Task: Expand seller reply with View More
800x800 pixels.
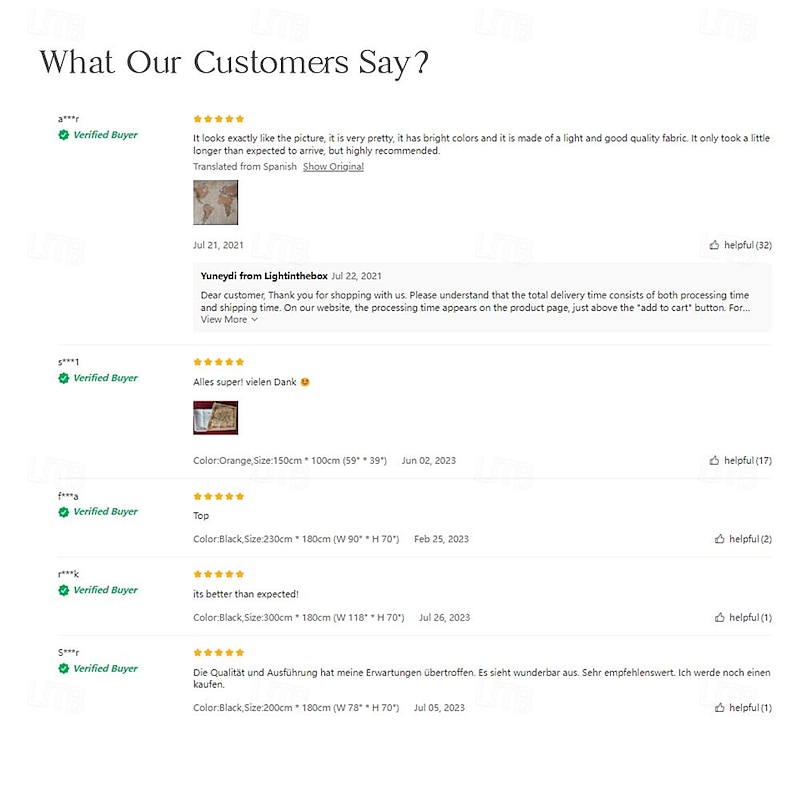Action: pos(229,320)
